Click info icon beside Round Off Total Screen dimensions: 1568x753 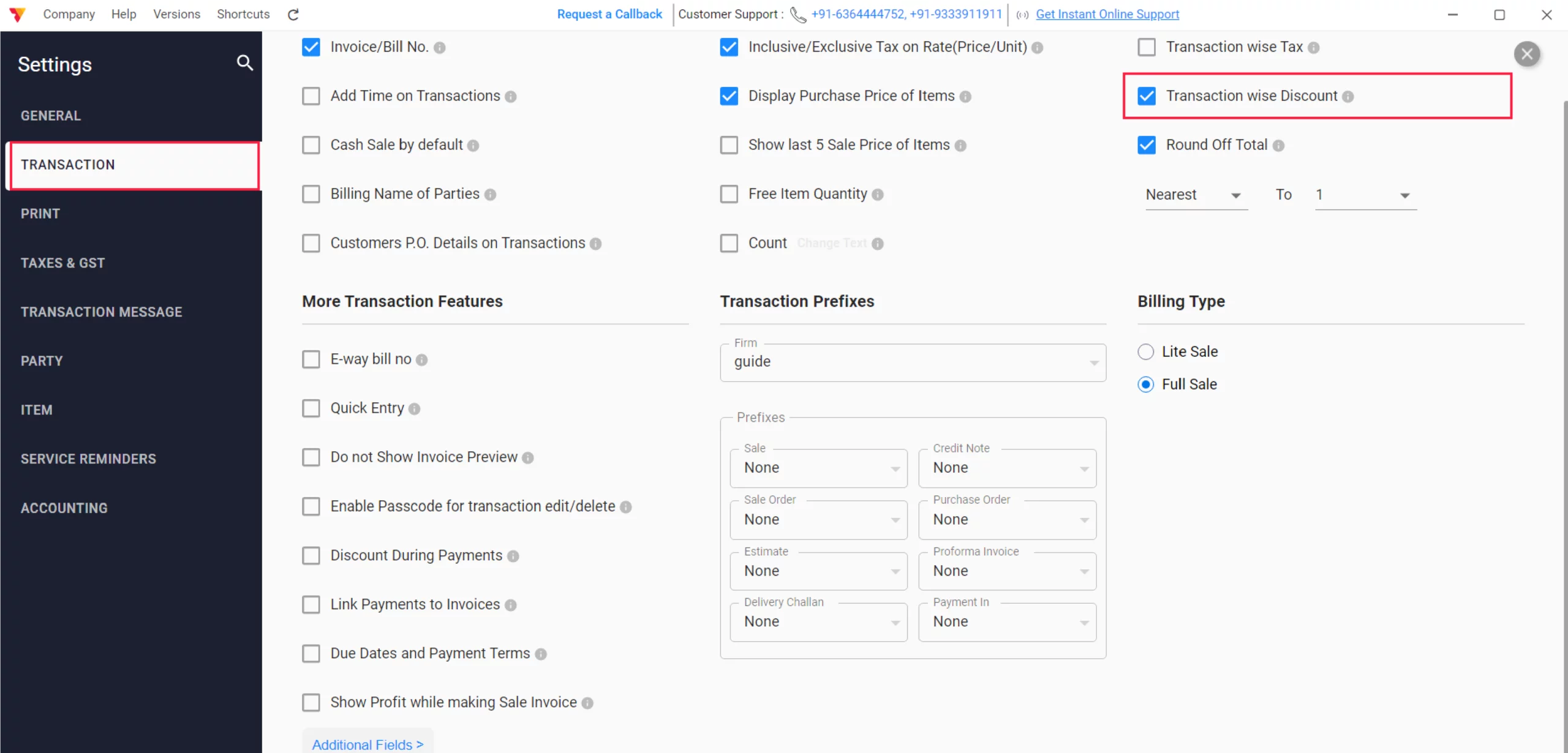click(x=1278, y=146)
